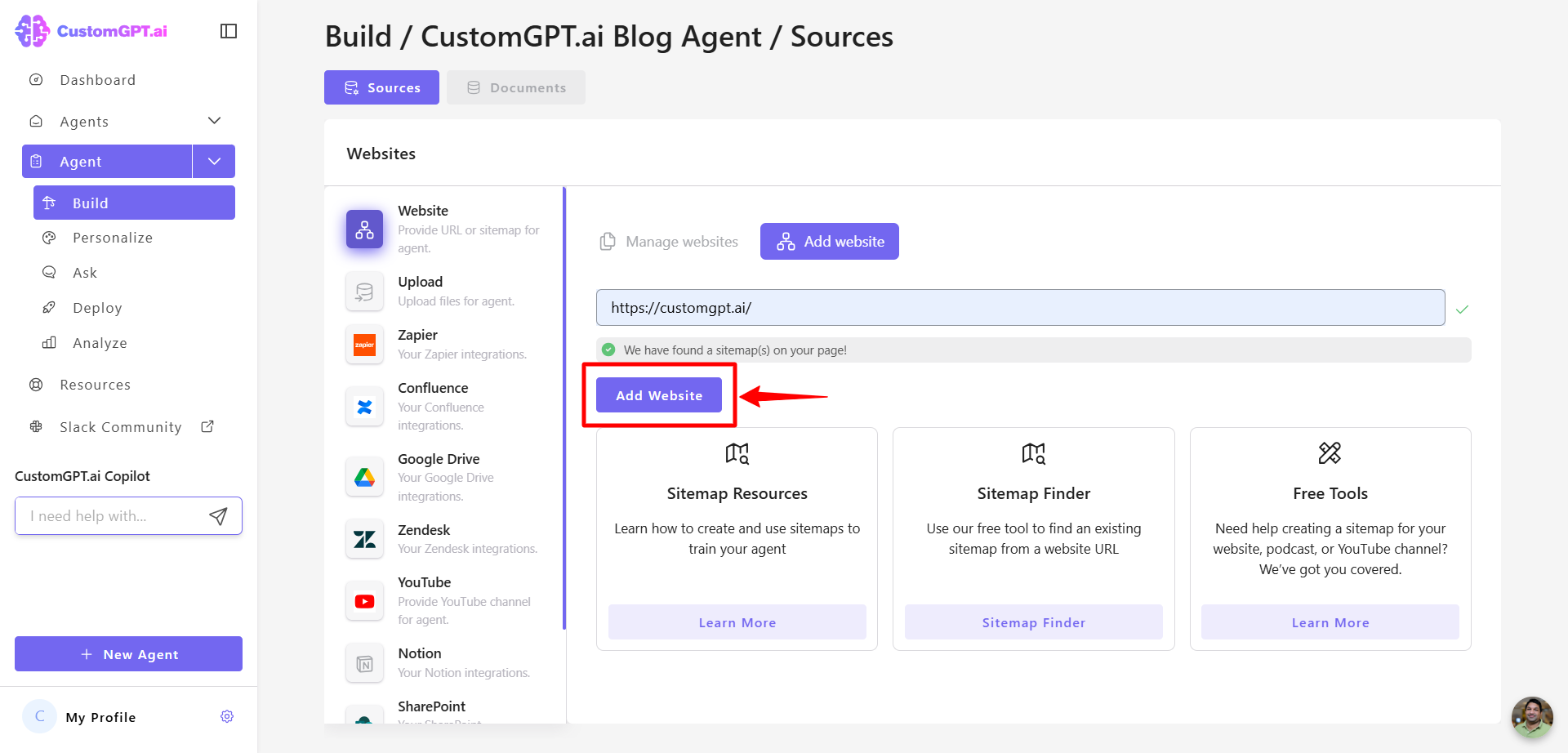Select the YouTube source icon
This screenshot has width=1568, height=753.
[x=364, y=601]
